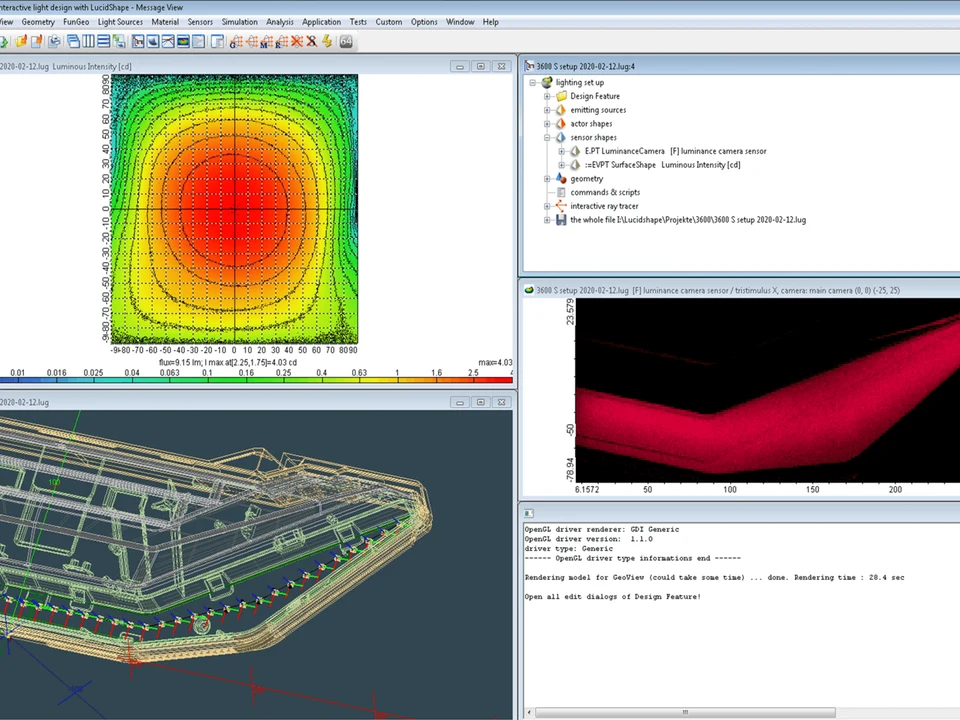Click the message window horizontal scrollbar

point(684,712)
